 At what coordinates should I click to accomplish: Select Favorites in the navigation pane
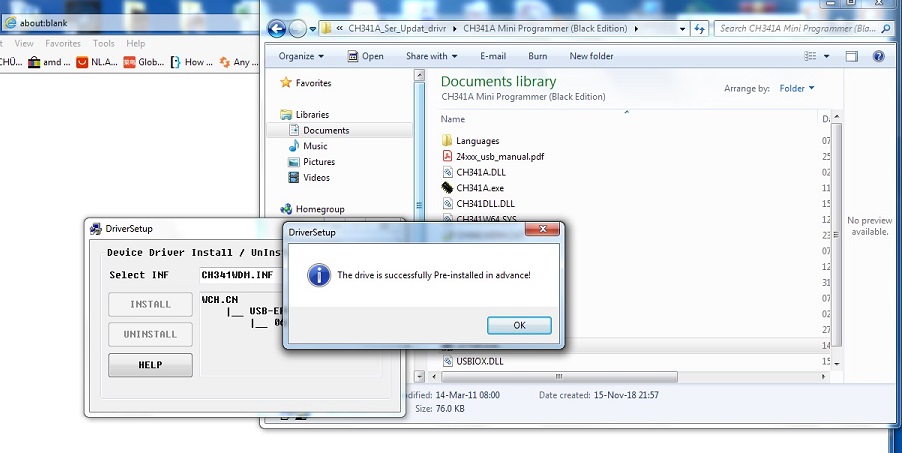(314, 83)
